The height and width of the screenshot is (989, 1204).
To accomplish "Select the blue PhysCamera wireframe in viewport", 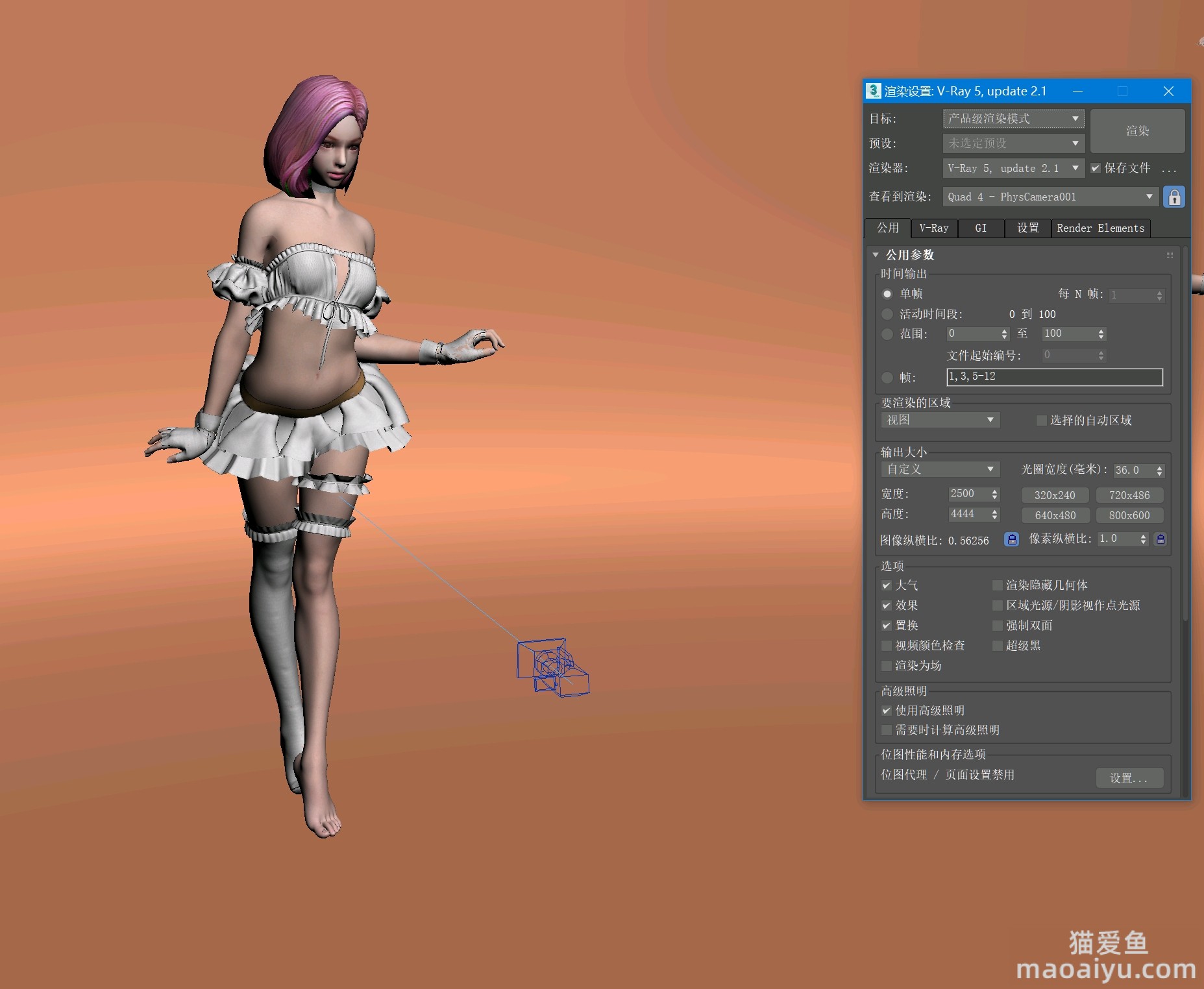I will click(552, 666).
